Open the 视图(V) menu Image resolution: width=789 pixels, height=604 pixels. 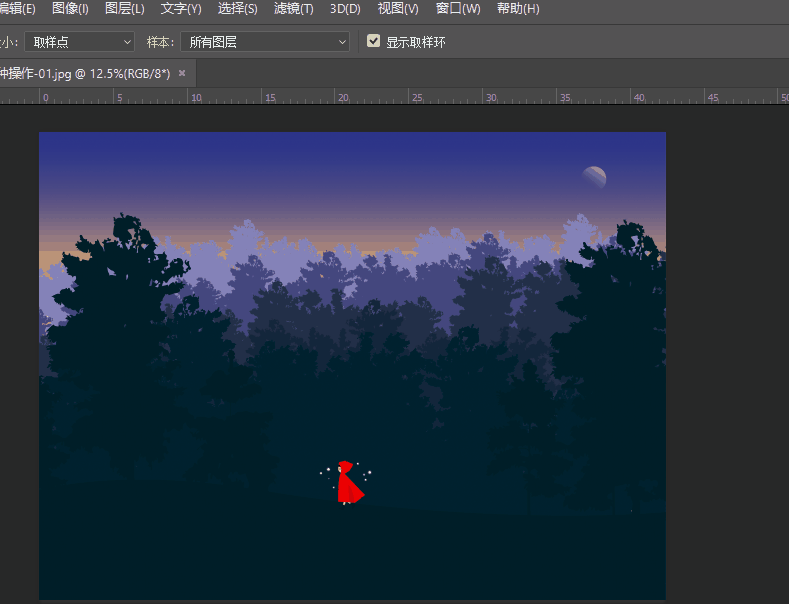[x=398, y=9]
